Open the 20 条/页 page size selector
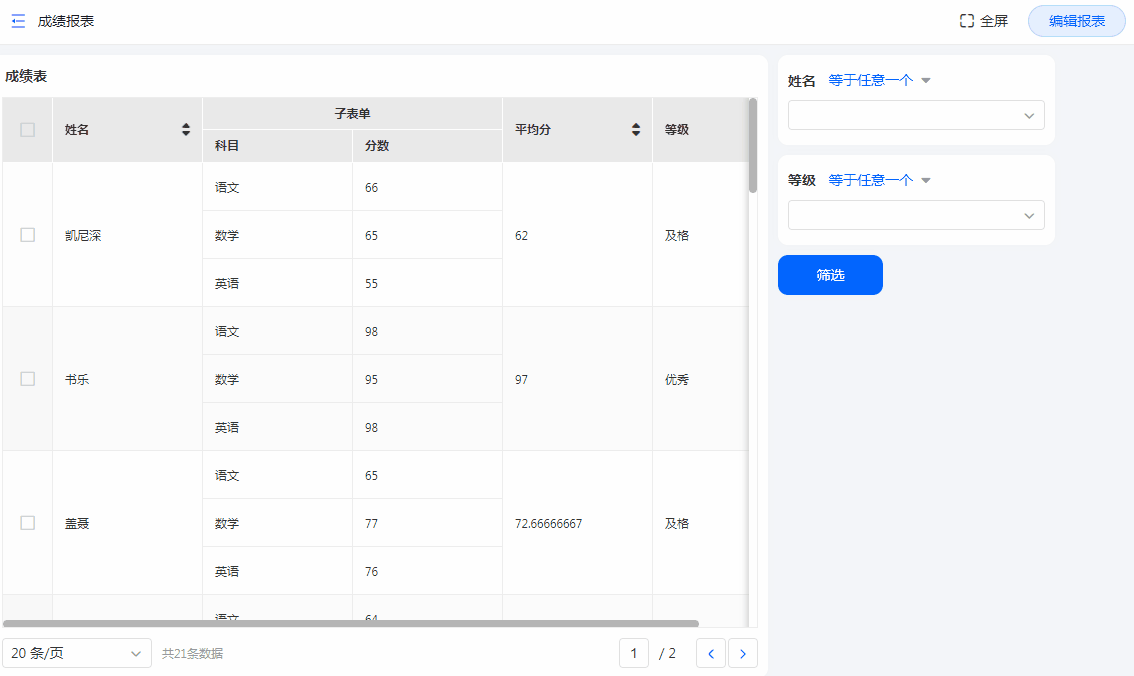Screen dimensions: 1134x676 click(x=77, y=654)
